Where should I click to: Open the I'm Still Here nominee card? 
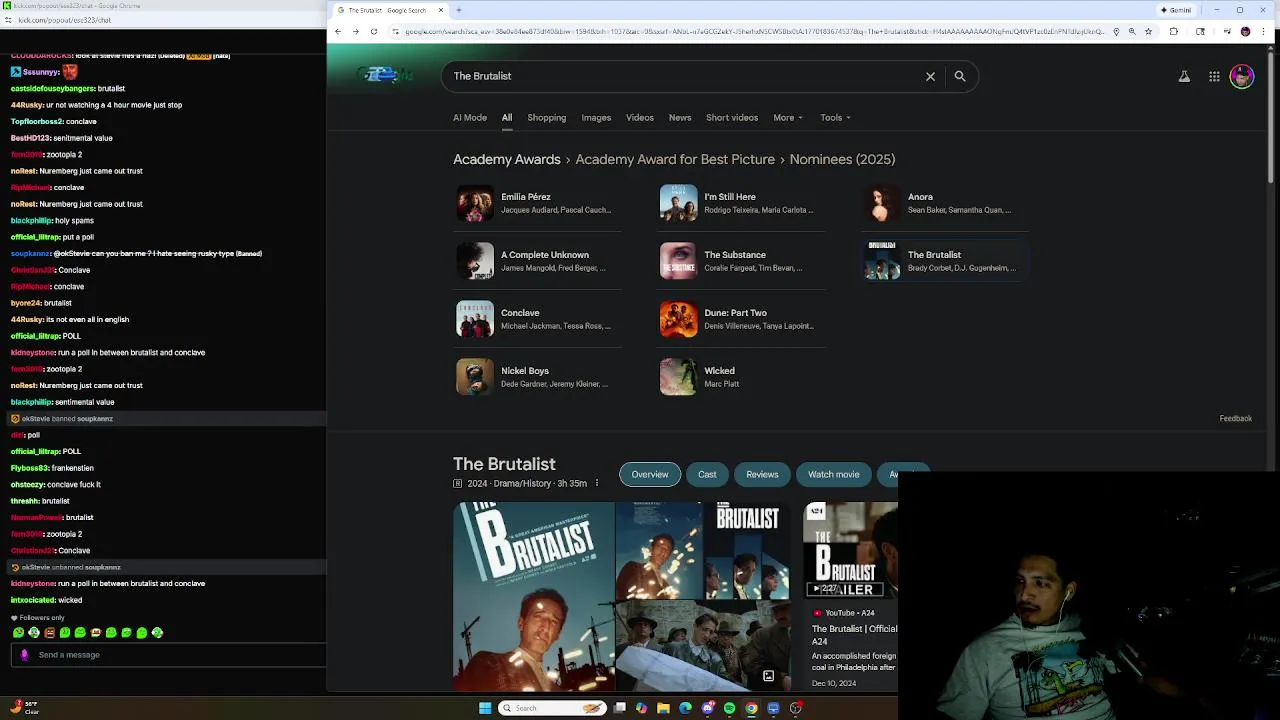point(742,203)
